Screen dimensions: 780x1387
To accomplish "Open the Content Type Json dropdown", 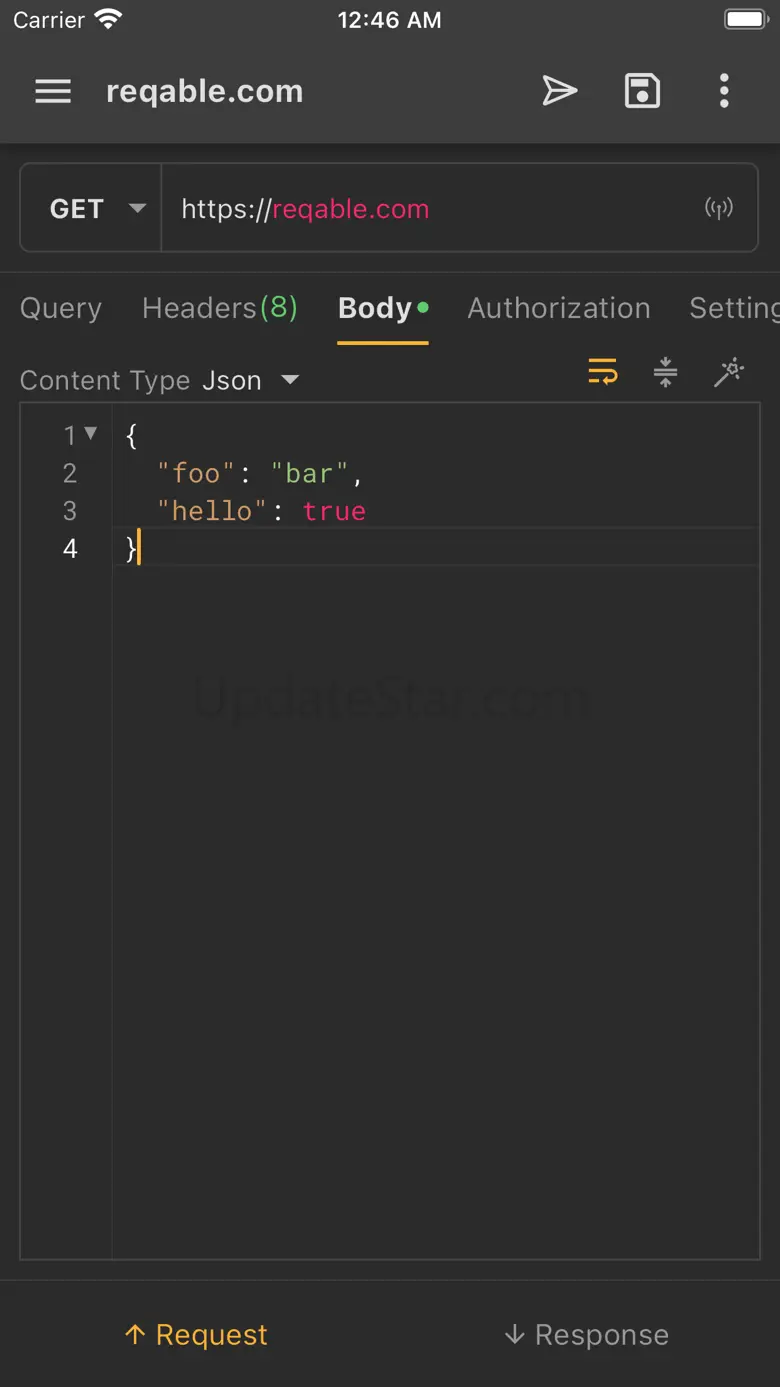I will pos(250,380).
